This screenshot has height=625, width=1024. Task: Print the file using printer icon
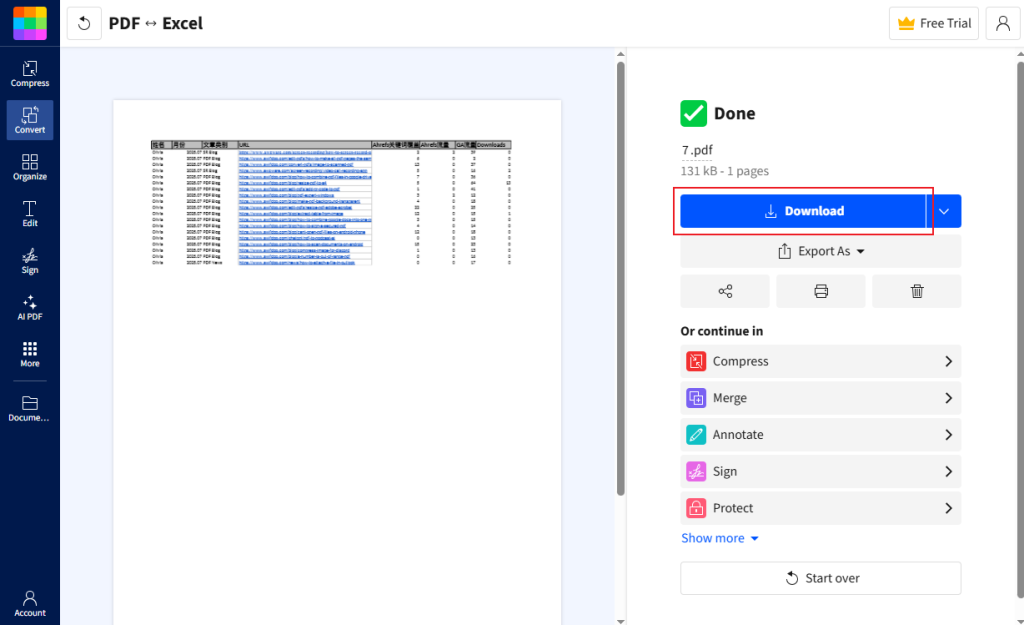(x=821, y=291)
